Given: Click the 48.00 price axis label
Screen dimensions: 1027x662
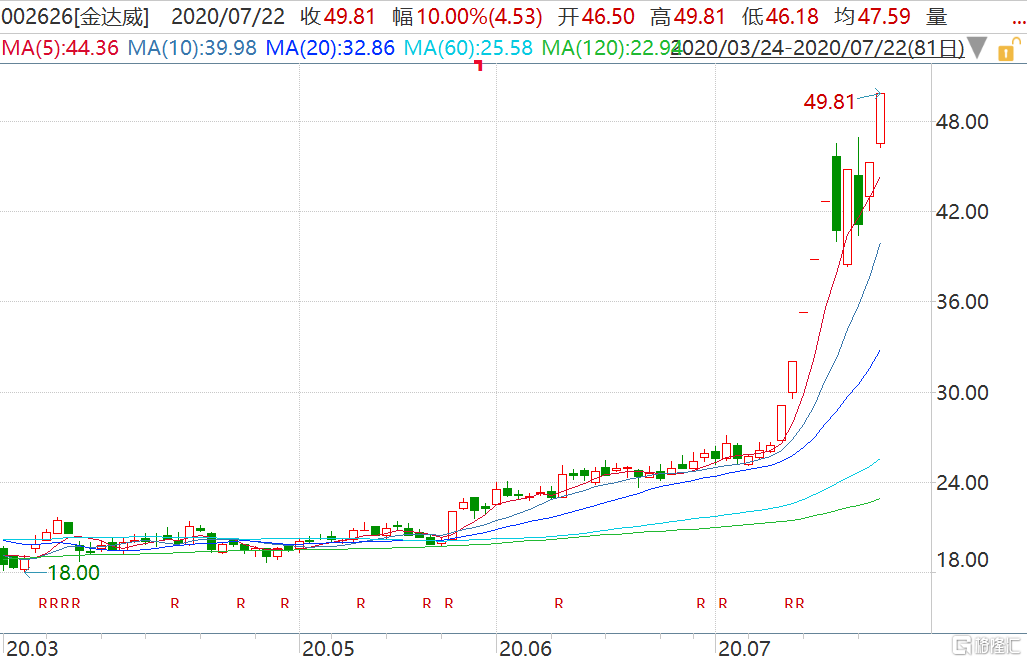Looking at the screenshot, I should 962,122.
